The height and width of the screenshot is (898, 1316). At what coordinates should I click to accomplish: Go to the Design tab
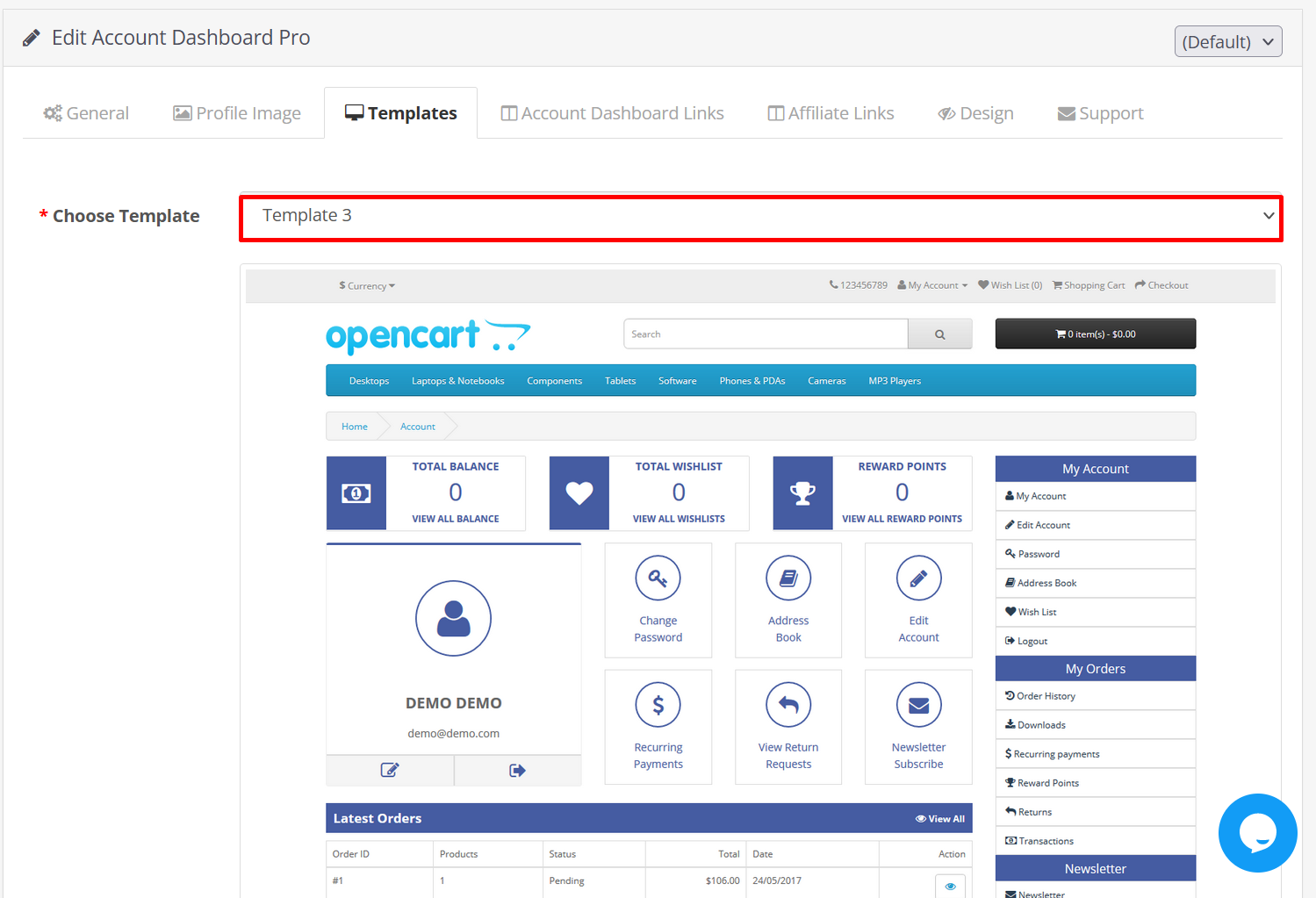click(975, 113)
